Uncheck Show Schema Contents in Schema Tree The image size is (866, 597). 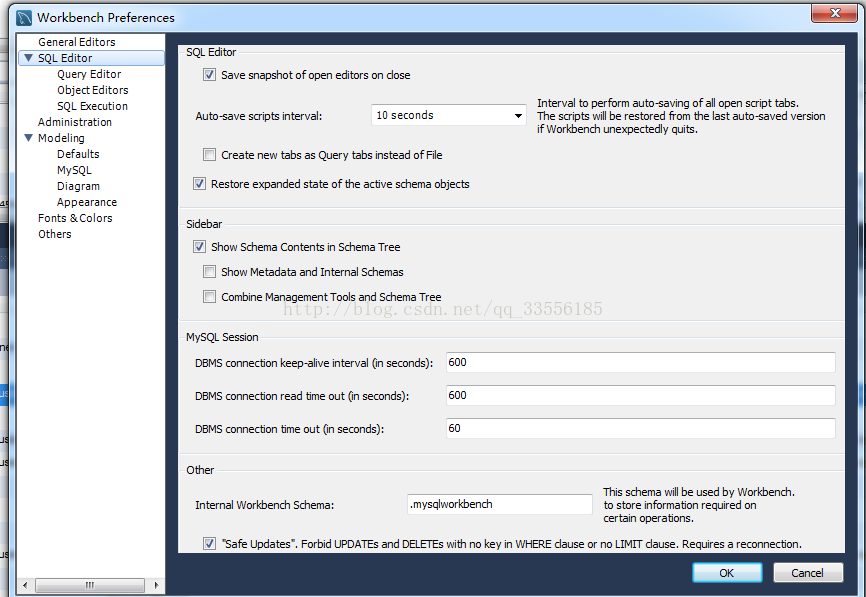click(x=199, y=247)
